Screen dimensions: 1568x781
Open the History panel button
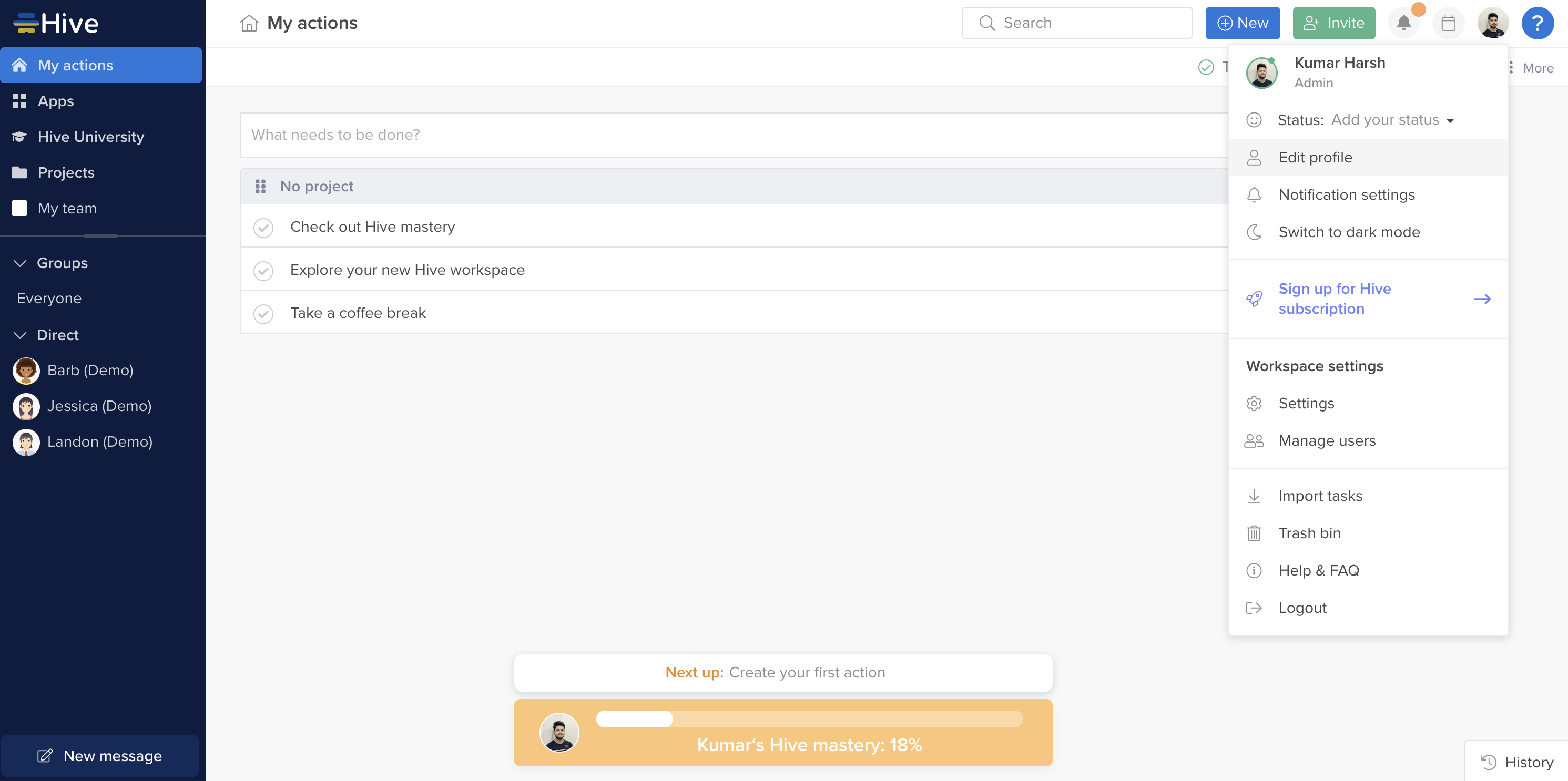1516,762
